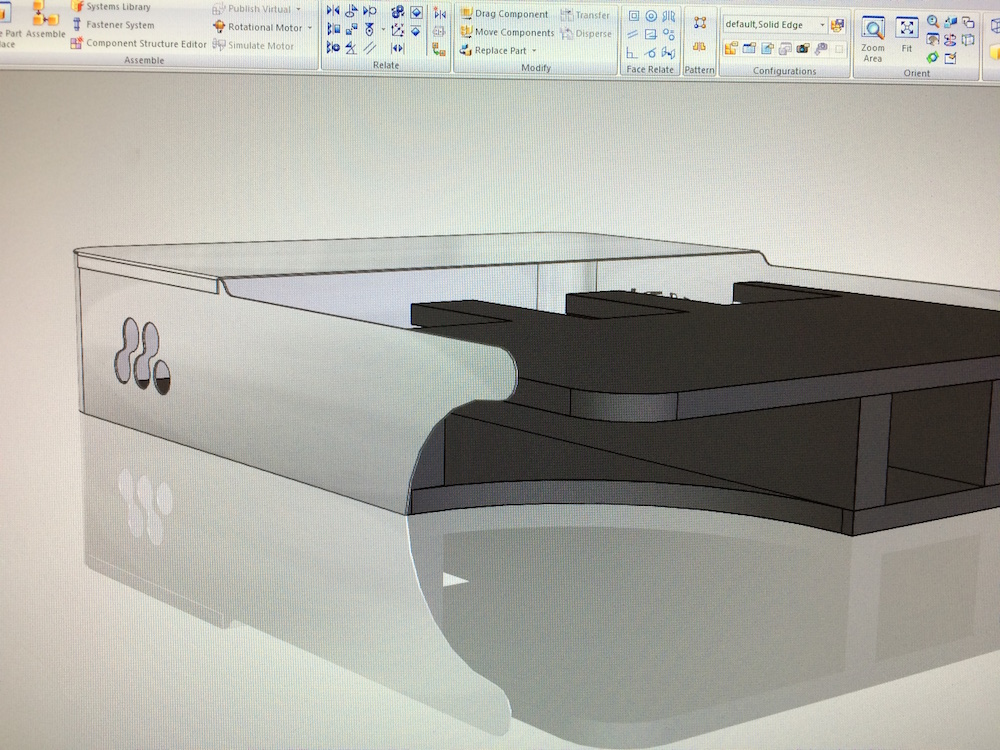Select the Parallel relationship icon in Relate
The width and height of the screenshot is (1000, 750).
pos(369,48)
